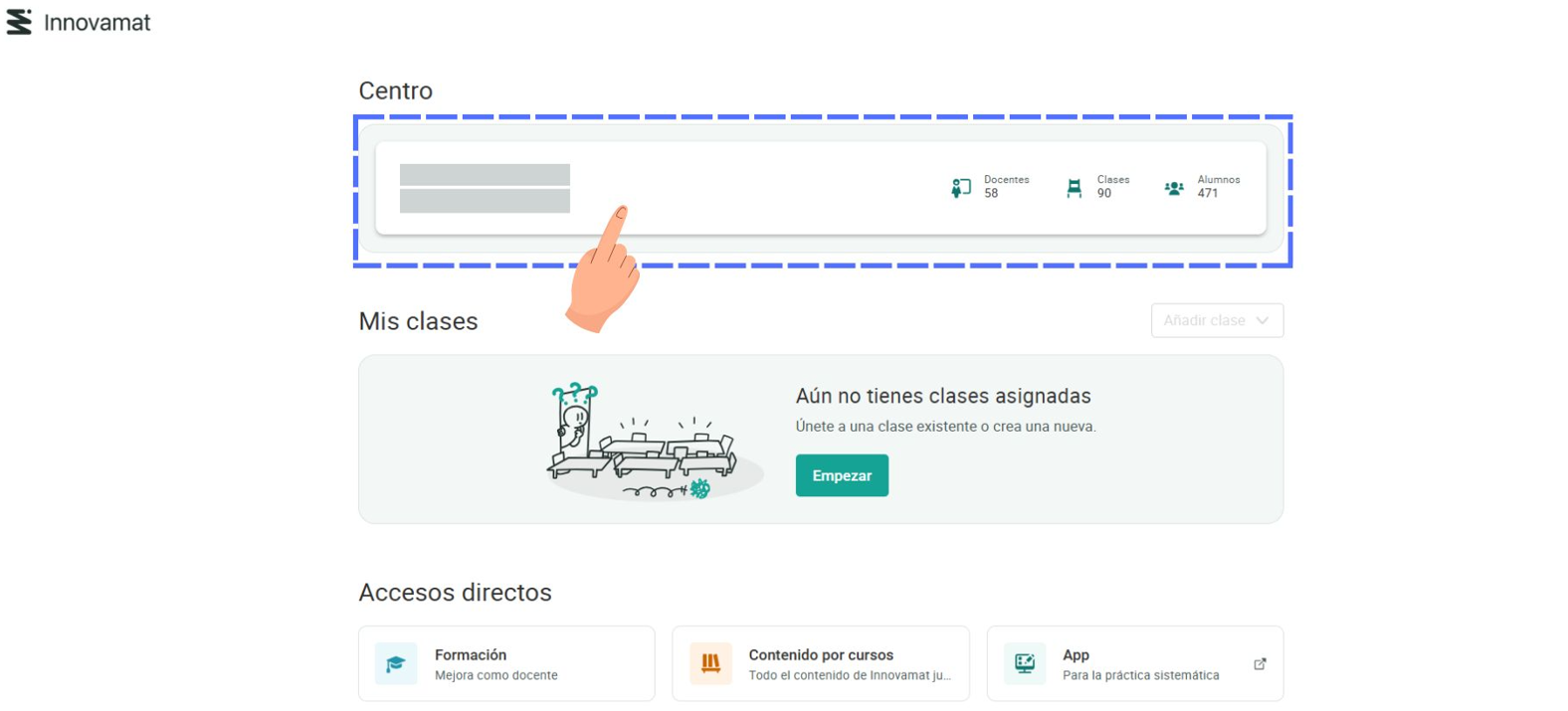Click the Docentes 58 count
Image resolution: width=1568 pixels, height=711 pixels.
(991, 194)
